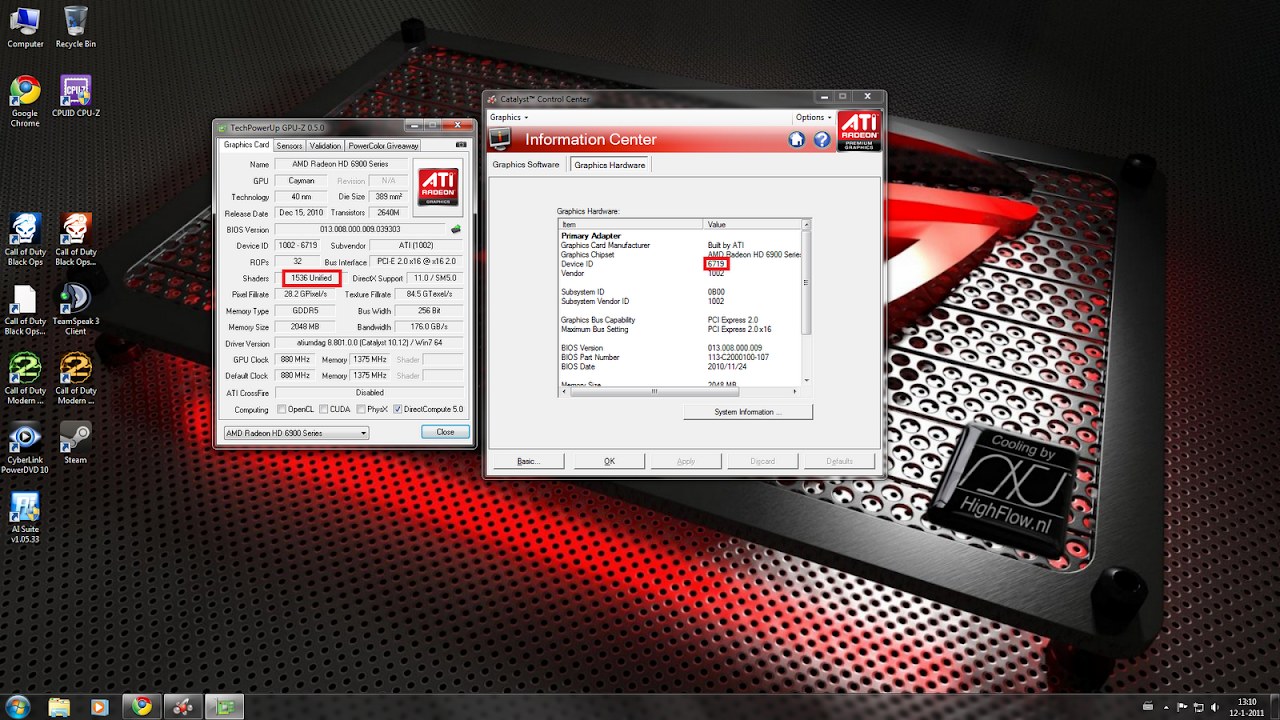Image resolution: width=1280 pixels, height=720 pixels.
Task: Expand the AMD Radeon HD 6900 Series dropdown
Action: 295,433
